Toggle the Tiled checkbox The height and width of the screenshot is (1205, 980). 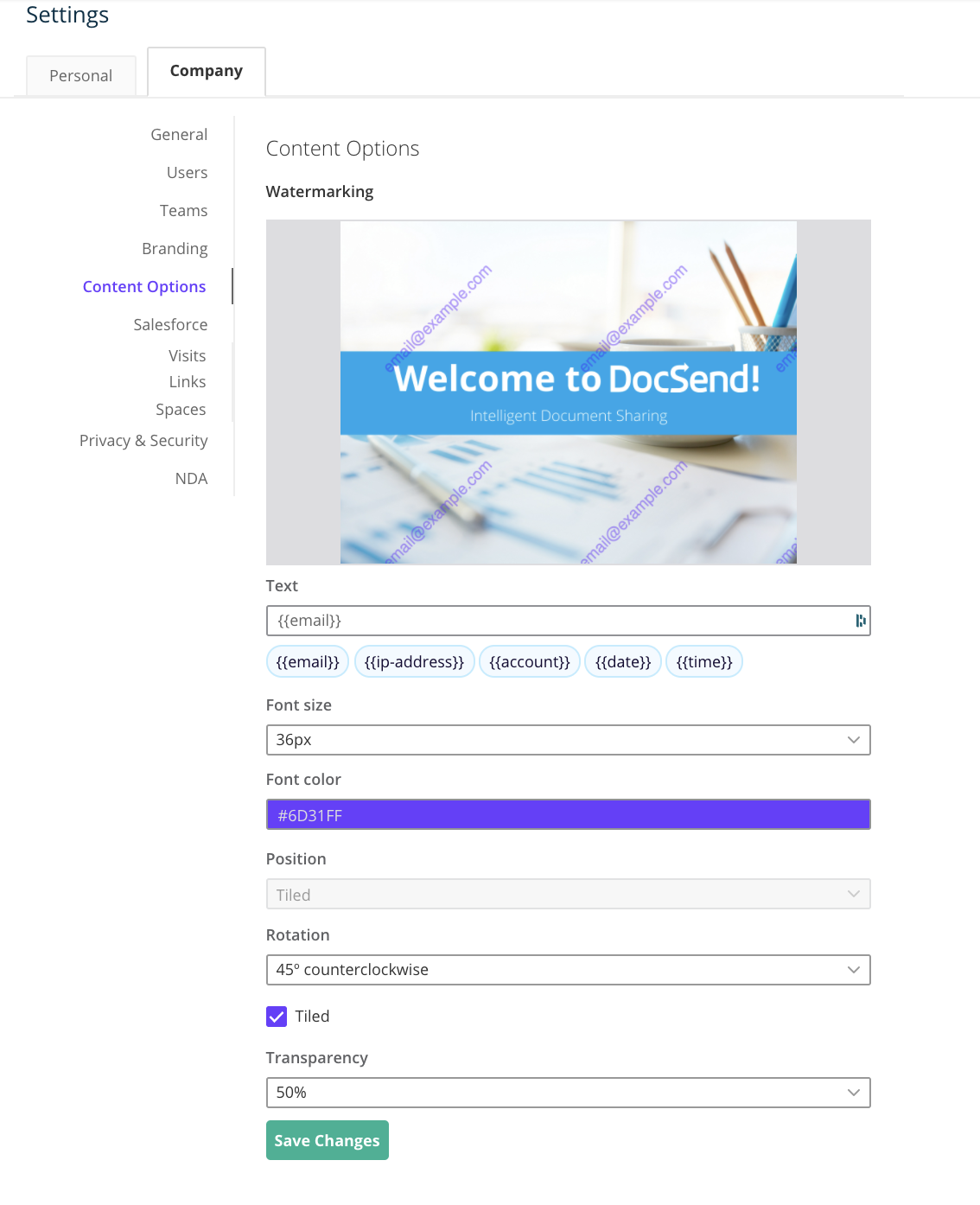click(x=277, y=1017)
